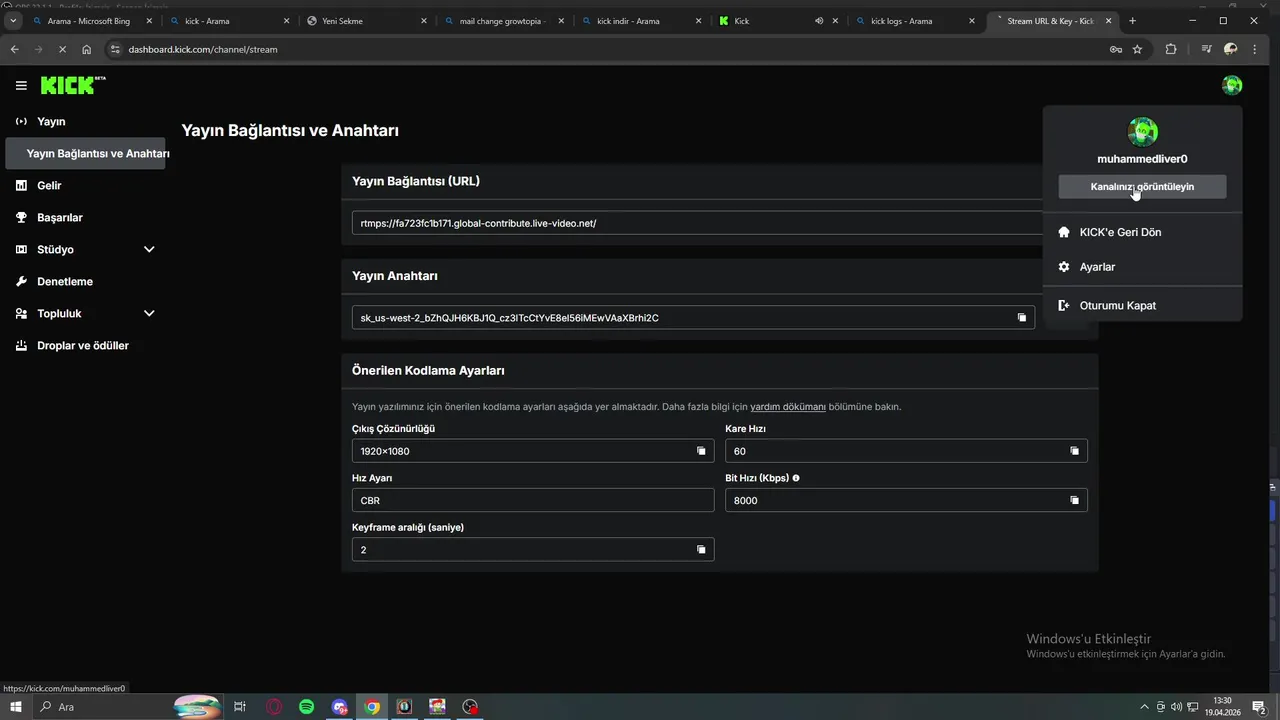The image size is (1280, 720).
Task: Click the KICK beta logo
Action: [x=73, y=86]
